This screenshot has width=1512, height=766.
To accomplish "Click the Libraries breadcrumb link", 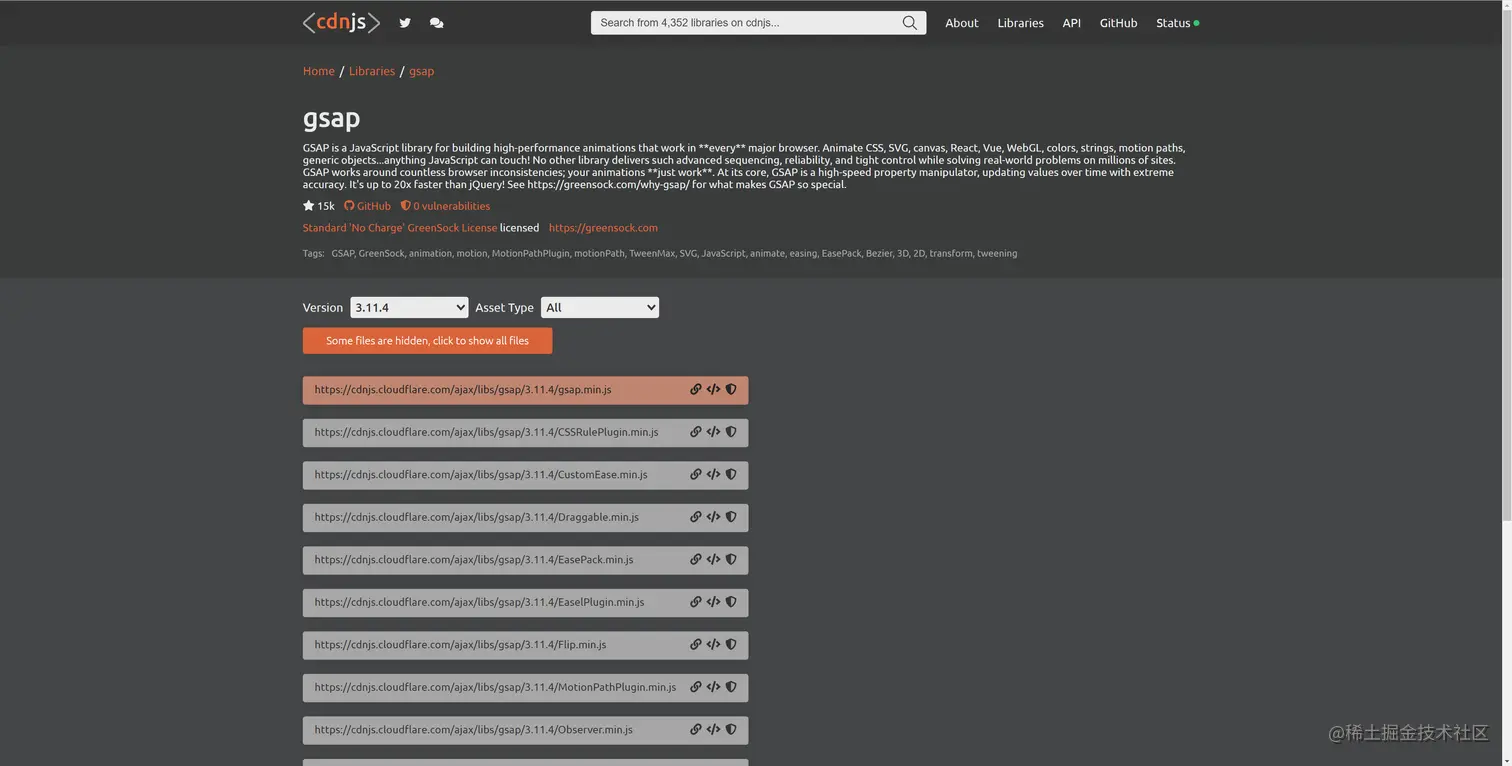I will point(372,71).
